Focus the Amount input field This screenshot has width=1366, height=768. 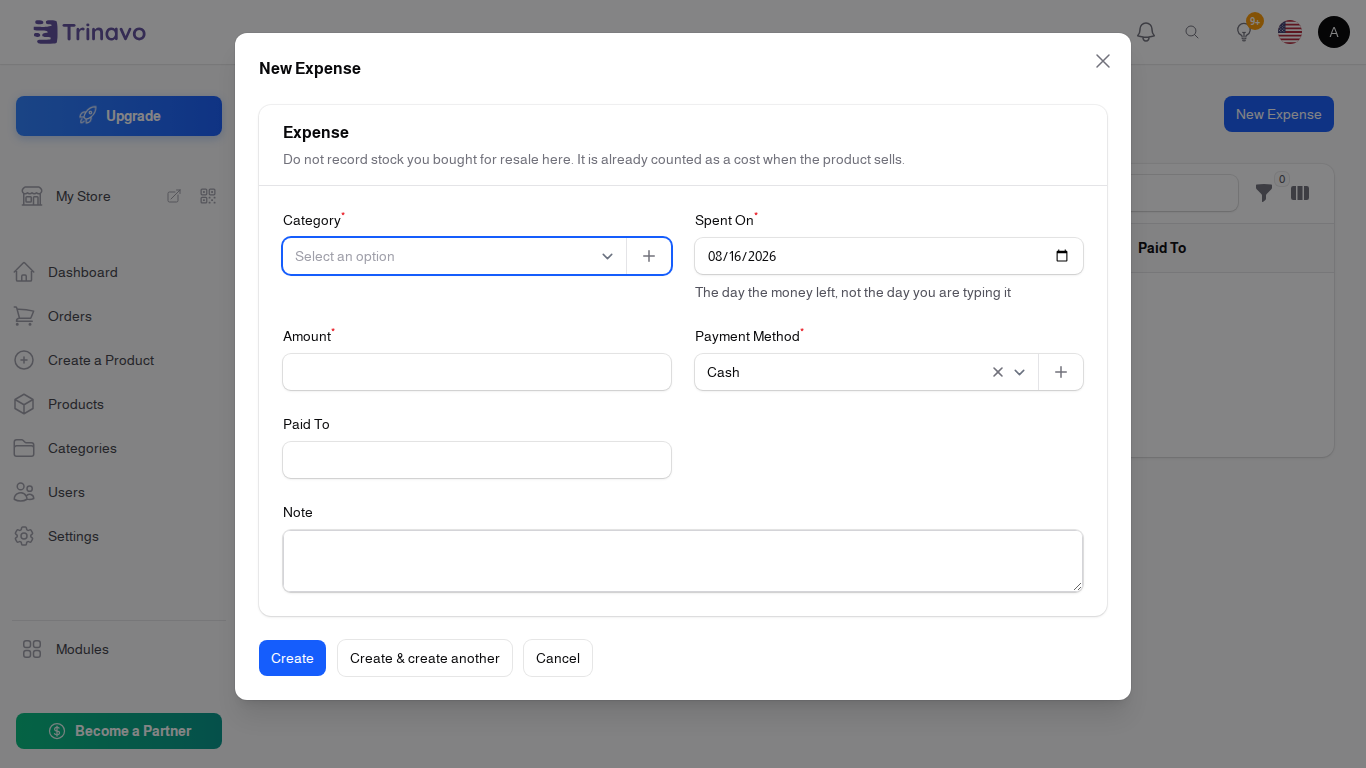[x=477, y=372]
